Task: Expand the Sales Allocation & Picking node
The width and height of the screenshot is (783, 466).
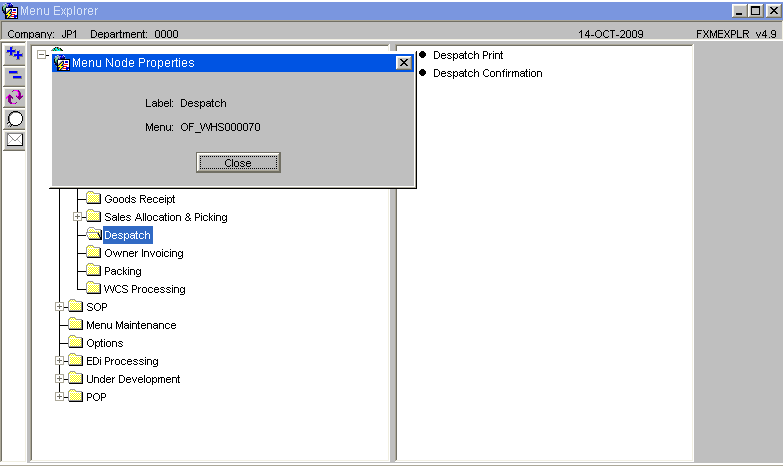Action: pyautogui.click(x=77, y=217)
